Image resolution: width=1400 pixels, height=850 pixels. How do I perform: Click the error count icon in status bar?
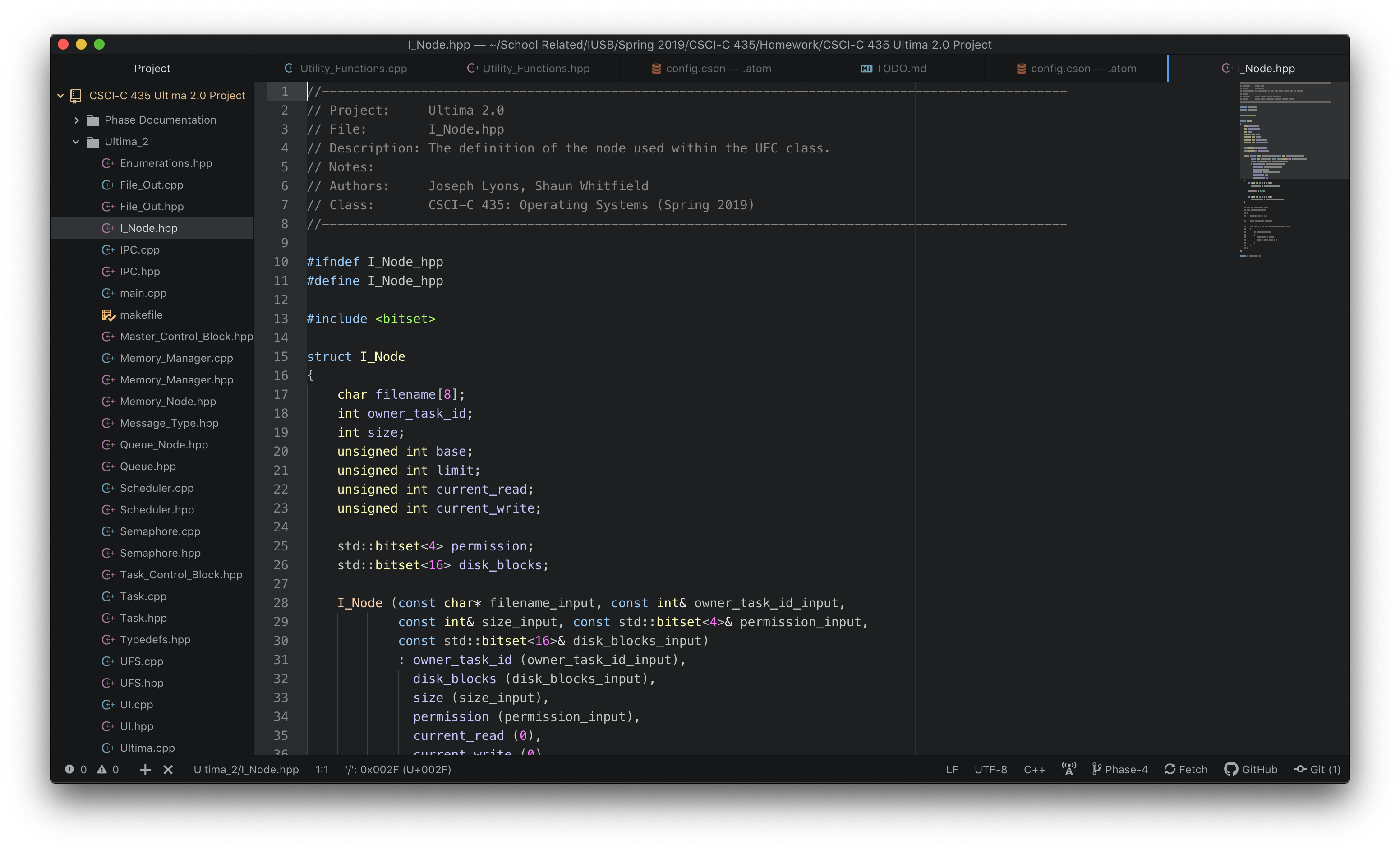69,769
